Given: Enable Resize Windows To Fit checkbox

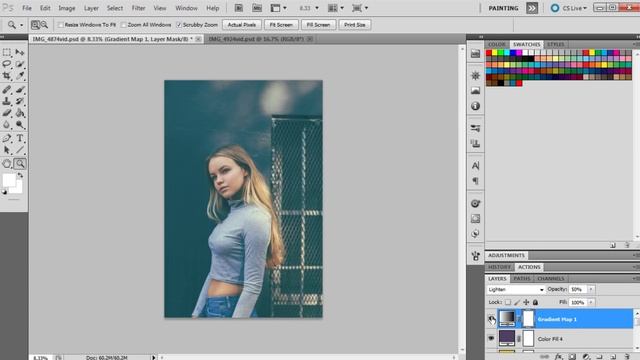Looking at the screenshot, I should point(61,25).
